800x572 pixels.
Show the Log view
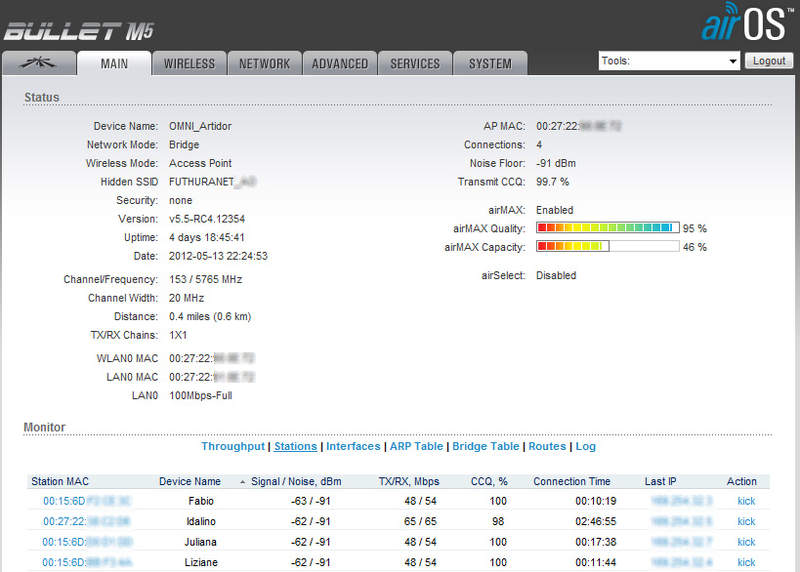(x=586, y=446)
